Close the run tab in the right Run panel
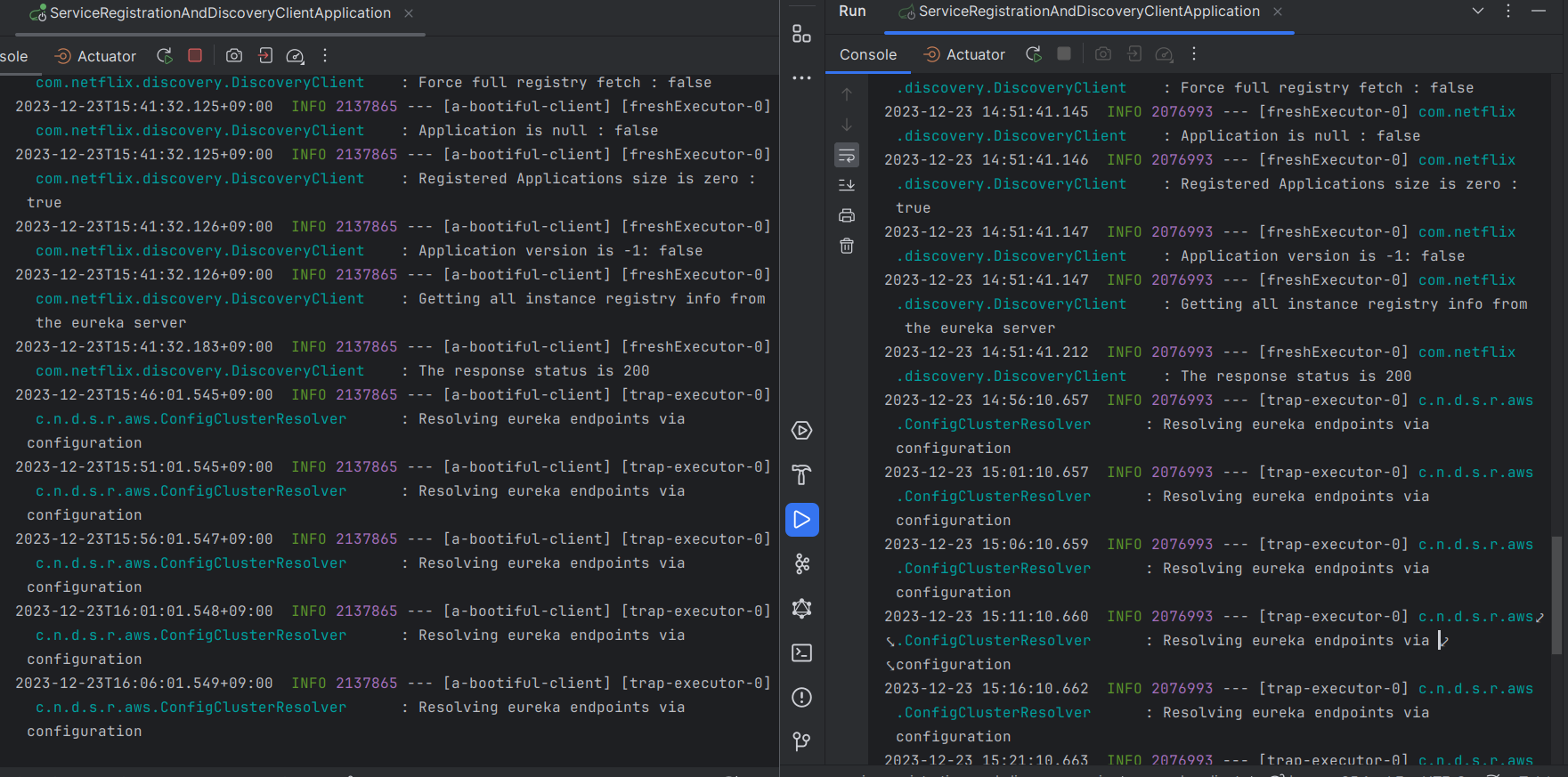Image resolution: width=1568 pixels, height=777 pixels. (x=1278, y=12)
